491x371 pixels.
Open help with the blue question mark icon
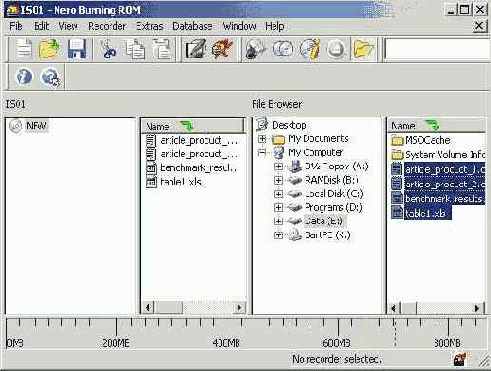tap(24, 77)
